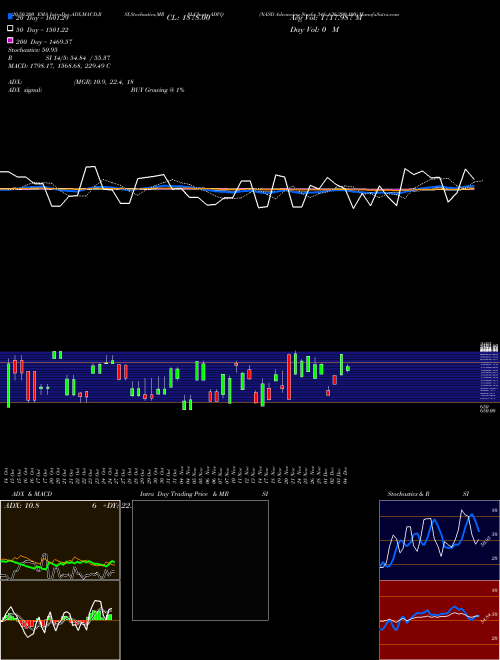
Task: Click the last green candlestick in price chart
Action: point(348,368)
